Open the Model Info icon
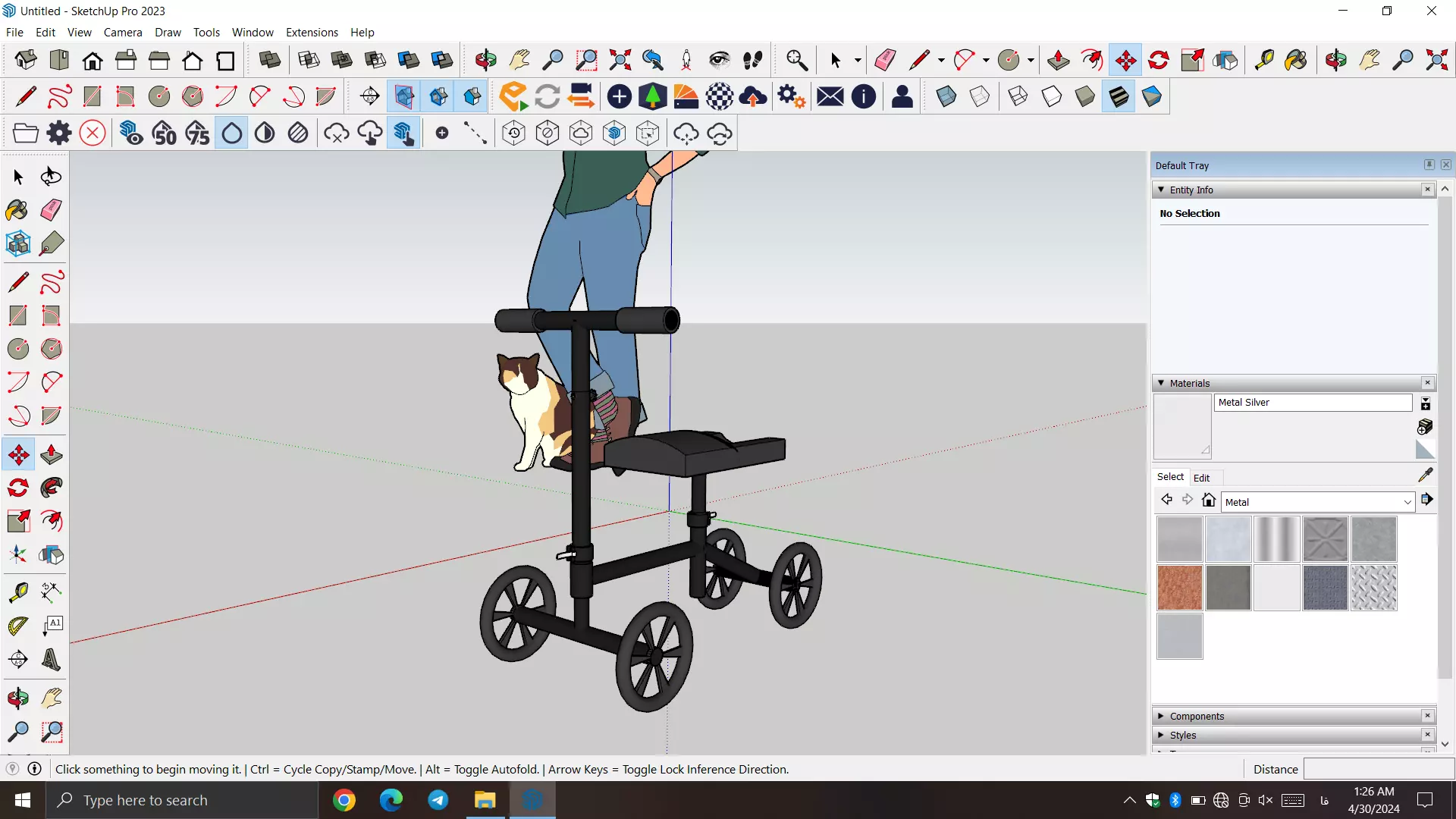Viewport: 1456px width, 819px height. pos(864,96)
